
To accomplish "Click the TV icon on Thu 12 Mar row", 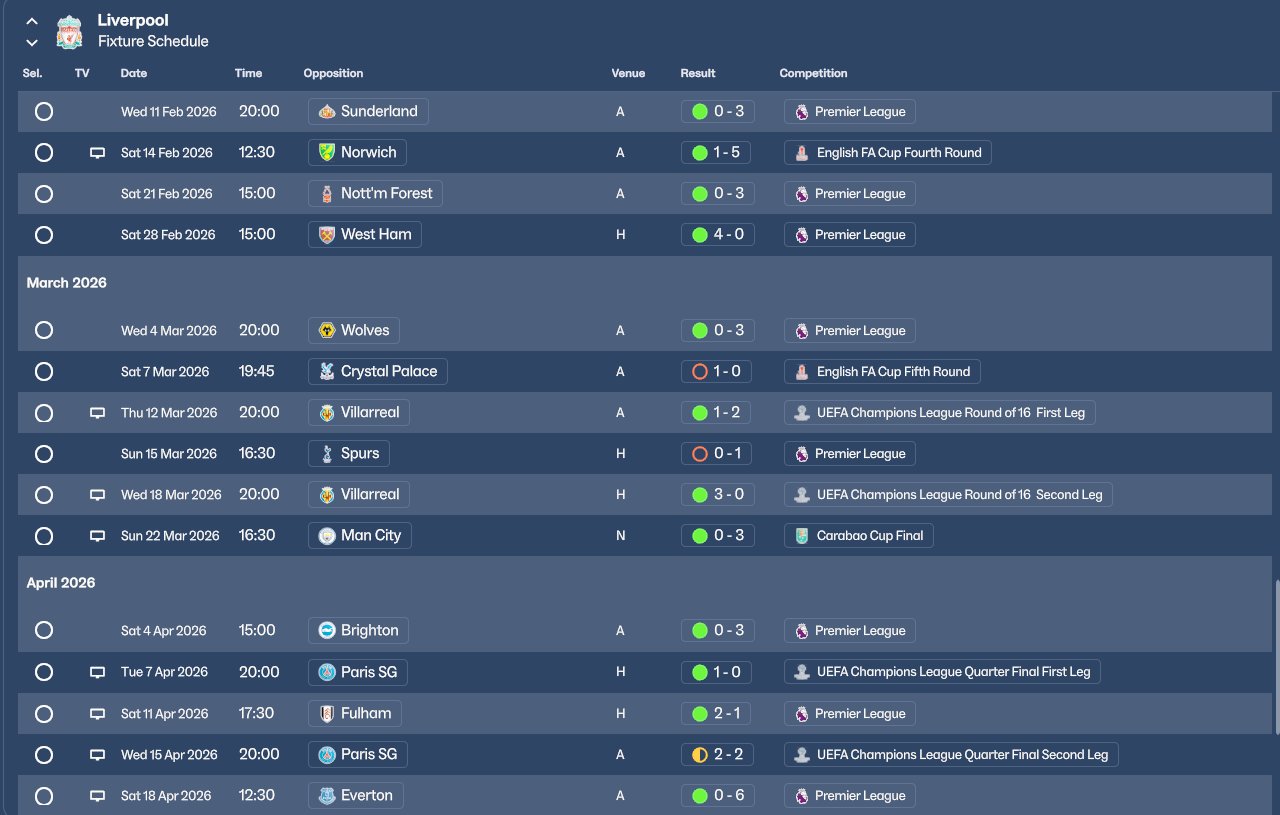I will [x=97, y=413].
